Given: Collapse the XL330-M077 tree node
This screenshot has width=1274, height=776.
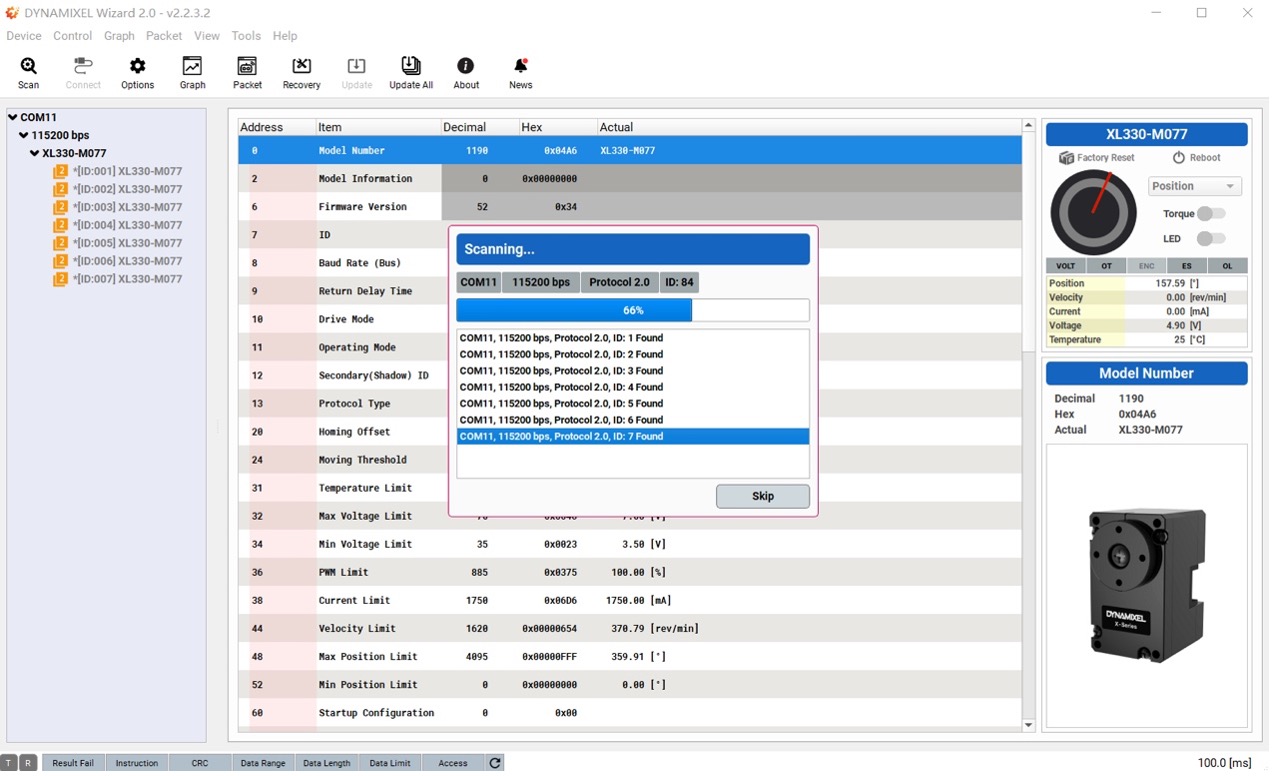Looking at the screenshot, I should (35, 153).
